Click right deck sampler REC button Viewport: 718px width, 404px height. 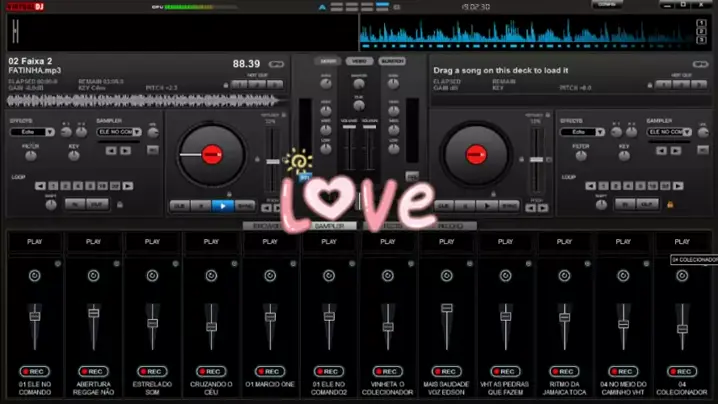point(703,150)
